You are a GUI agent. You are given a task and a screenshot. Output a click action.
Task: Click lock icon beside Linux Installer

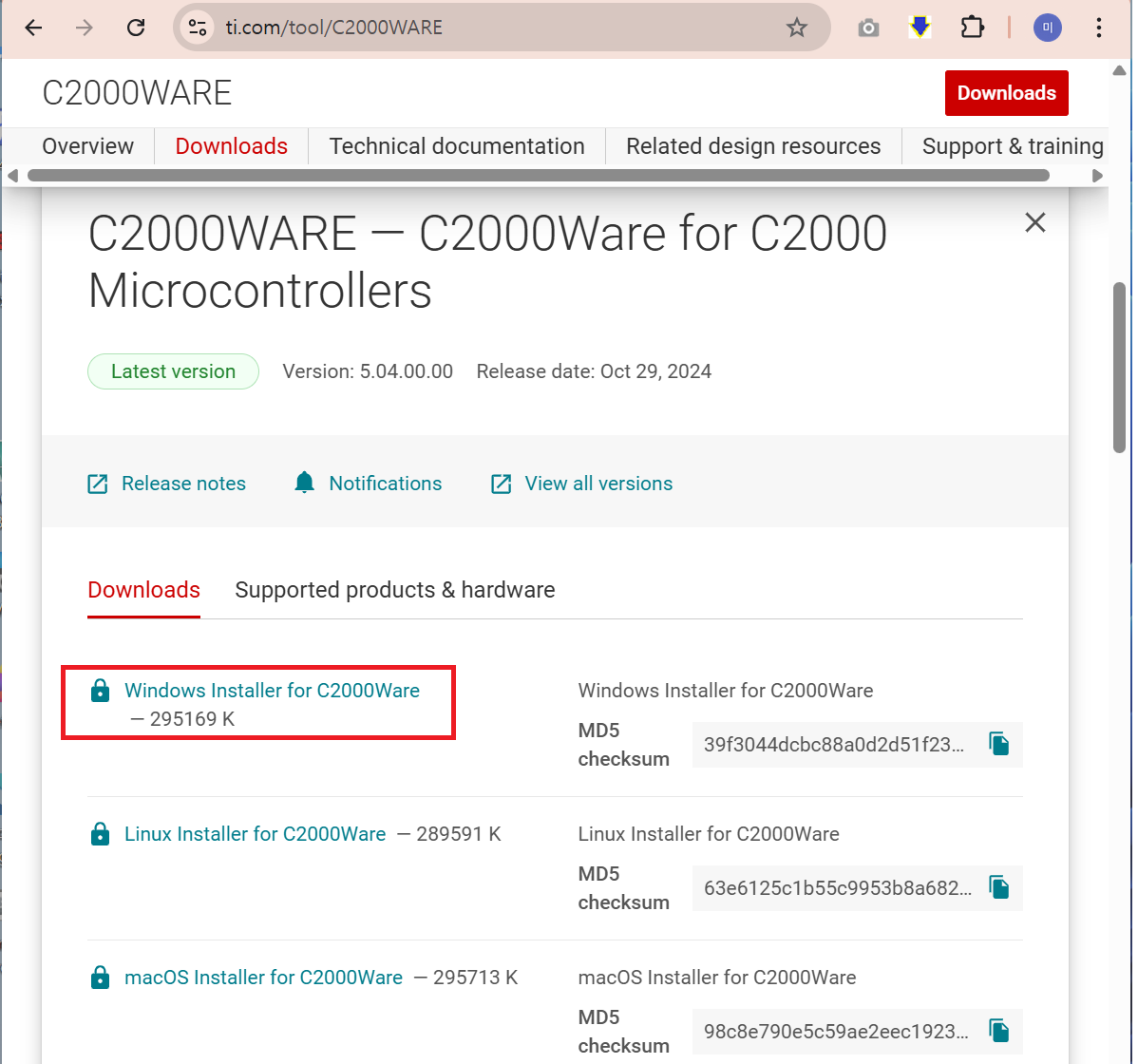100,834
